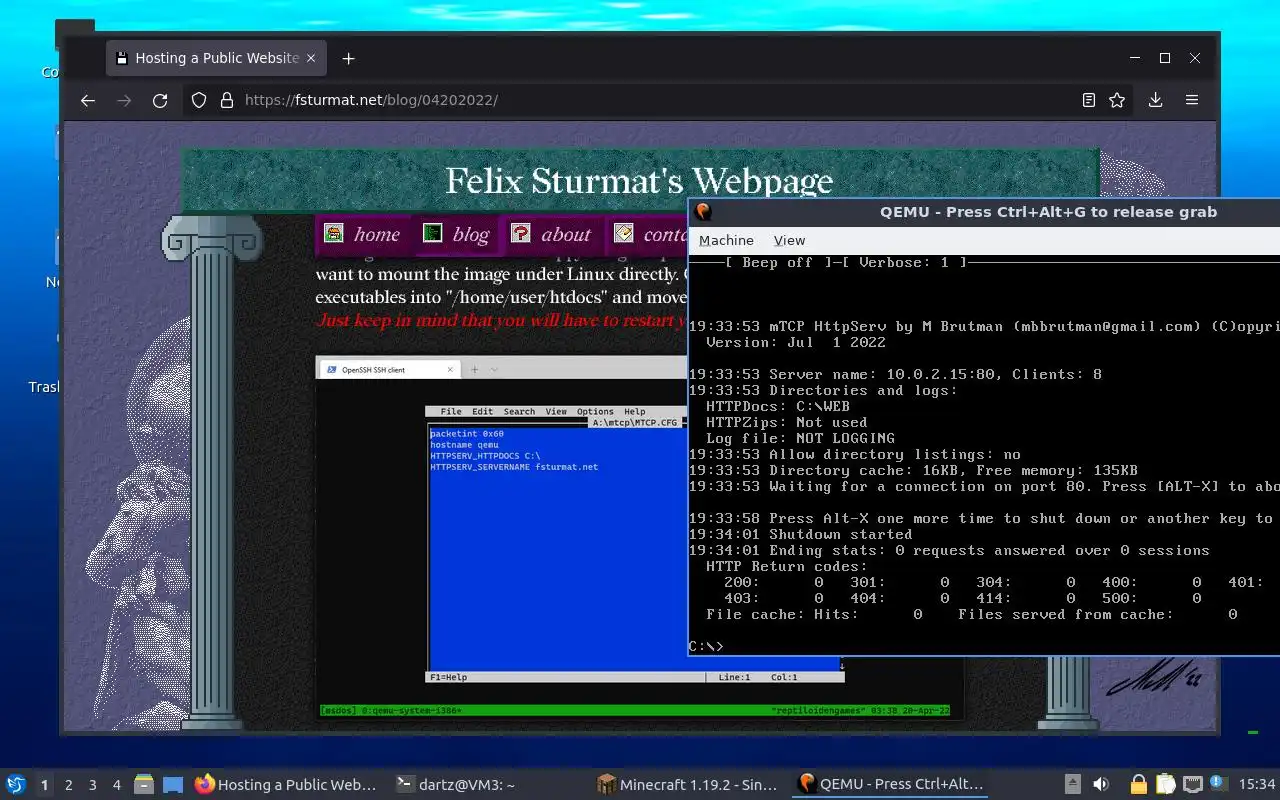Click 'Shutdown started' line in QEMU console
Image resolution: width=1280 pixels, height=800 pixels.
(800, 534)
